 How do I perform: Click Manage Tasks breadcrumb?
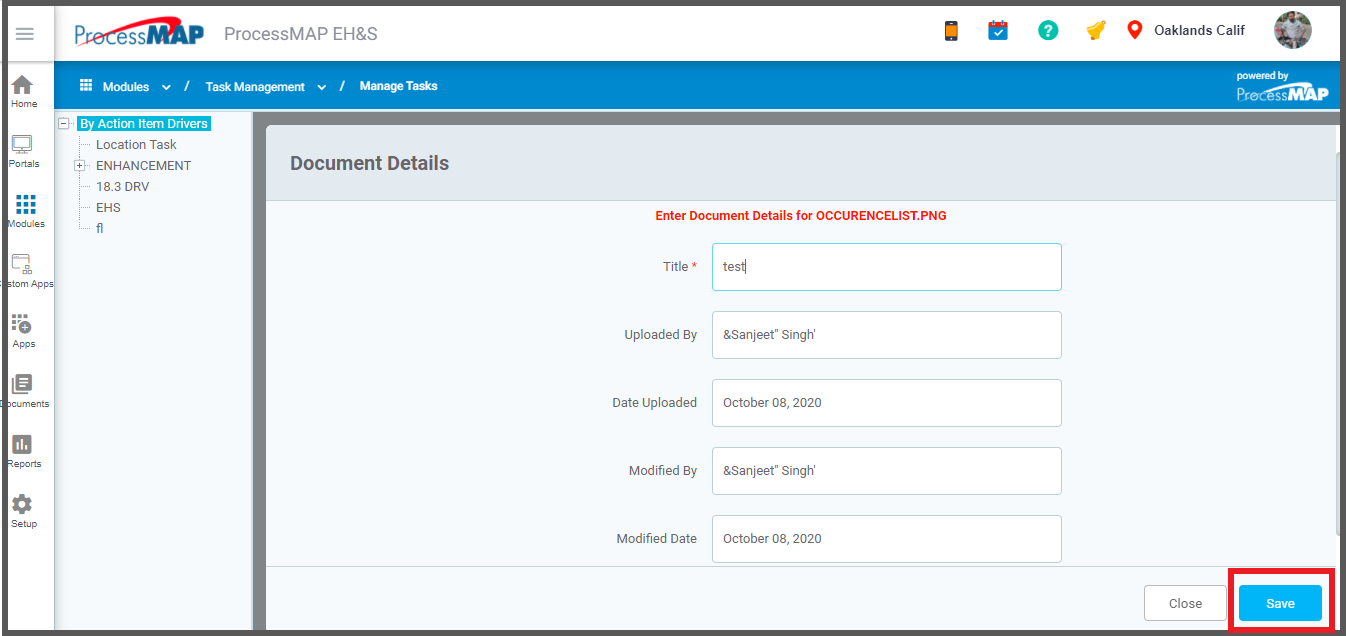click(398, 86)
